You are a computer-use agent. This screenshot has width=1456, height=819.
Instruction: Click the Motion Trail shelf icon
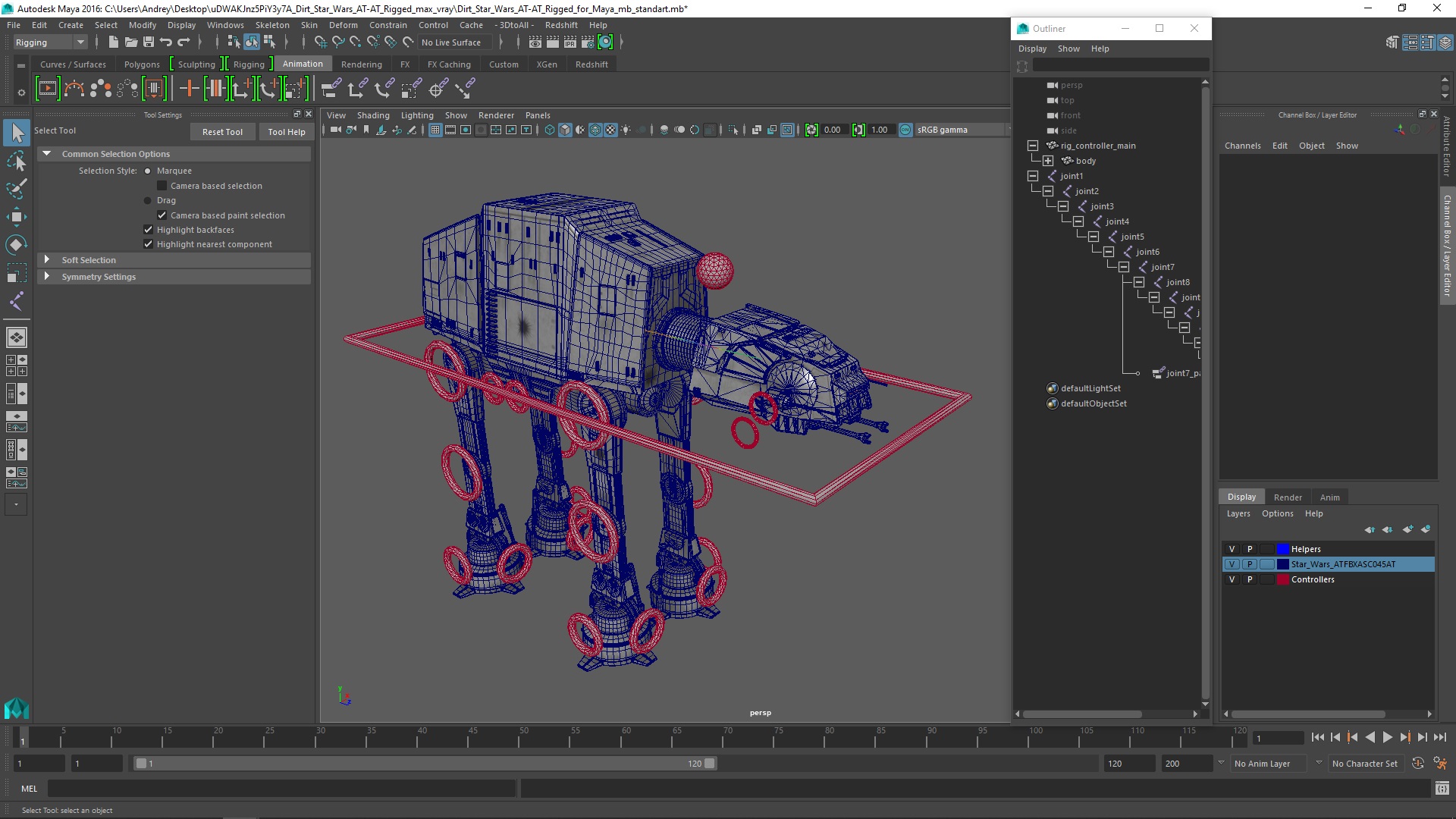tap(74, 89)
